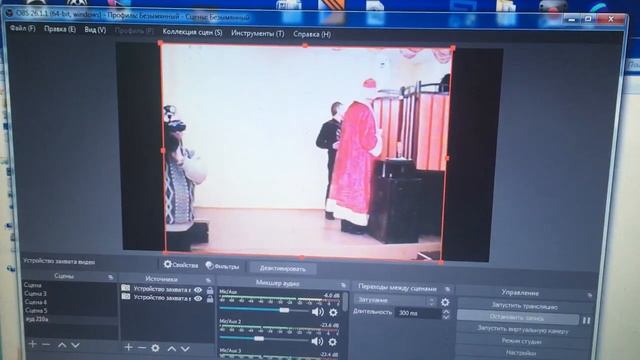640x360 pixels.
Task: Undock the Источники panel via its header icon
Action: click(208, 280)
